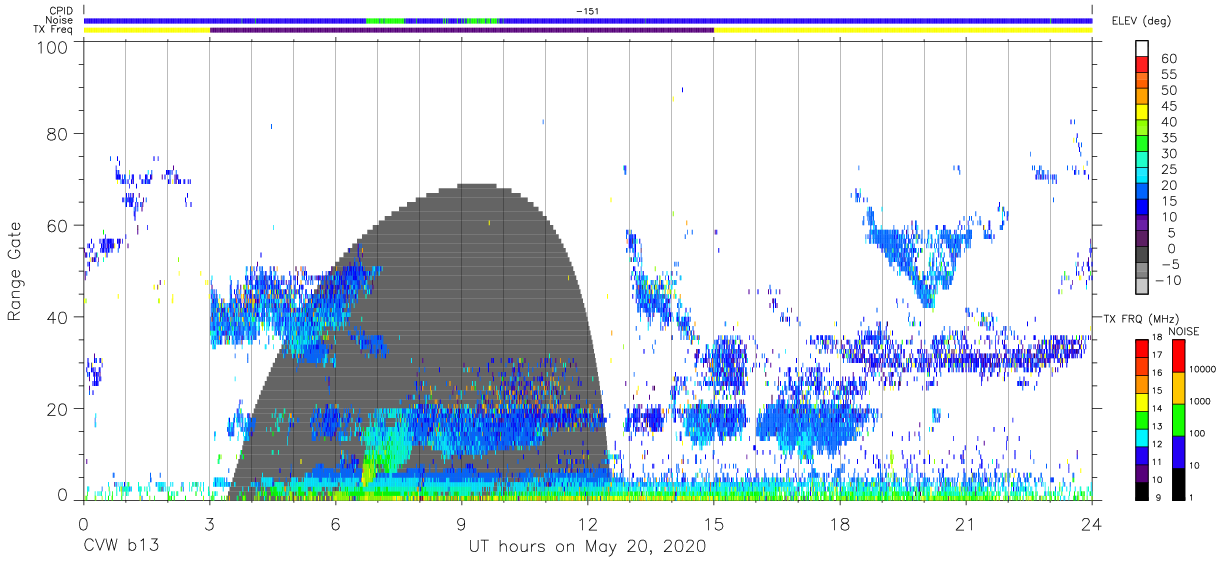The height and width of the screenshot is (567, 1228).
Task: Click the white top segment of the ELEV colorbar
Action: click(x=1142, y=49)
